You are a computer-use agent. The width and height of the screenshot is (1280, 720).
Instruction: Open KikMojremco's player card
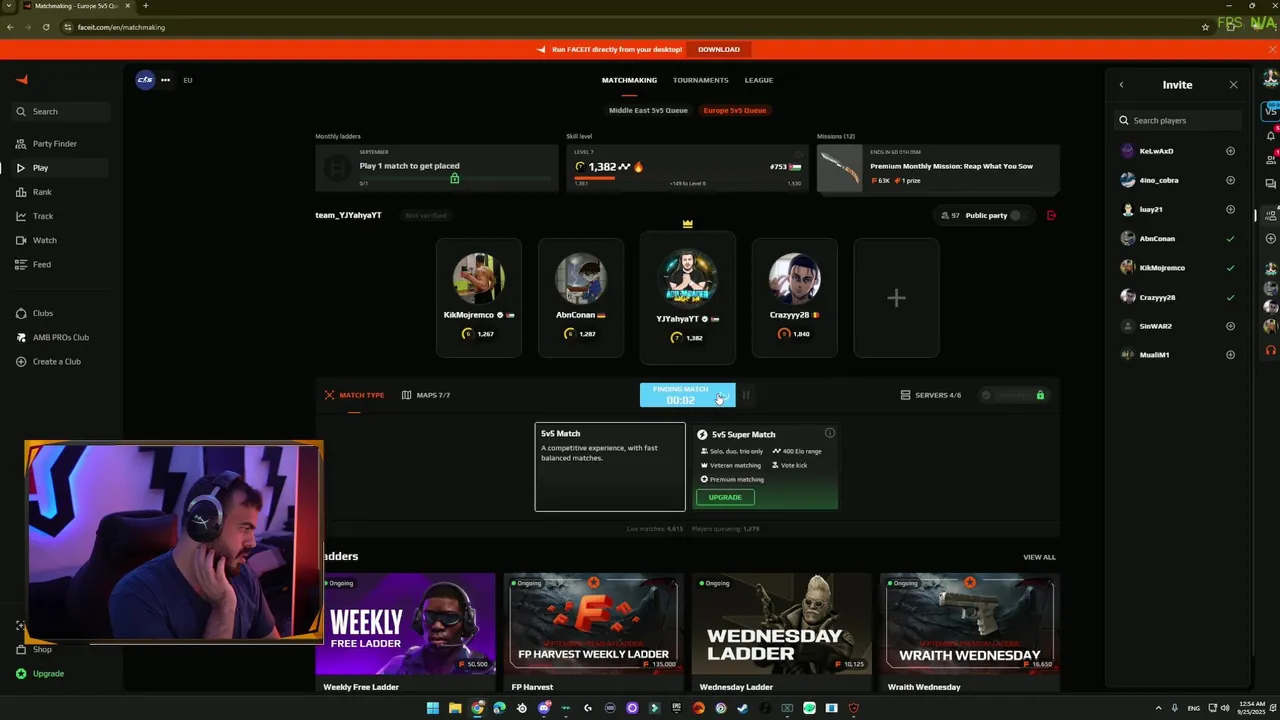(x=479, y=298)
